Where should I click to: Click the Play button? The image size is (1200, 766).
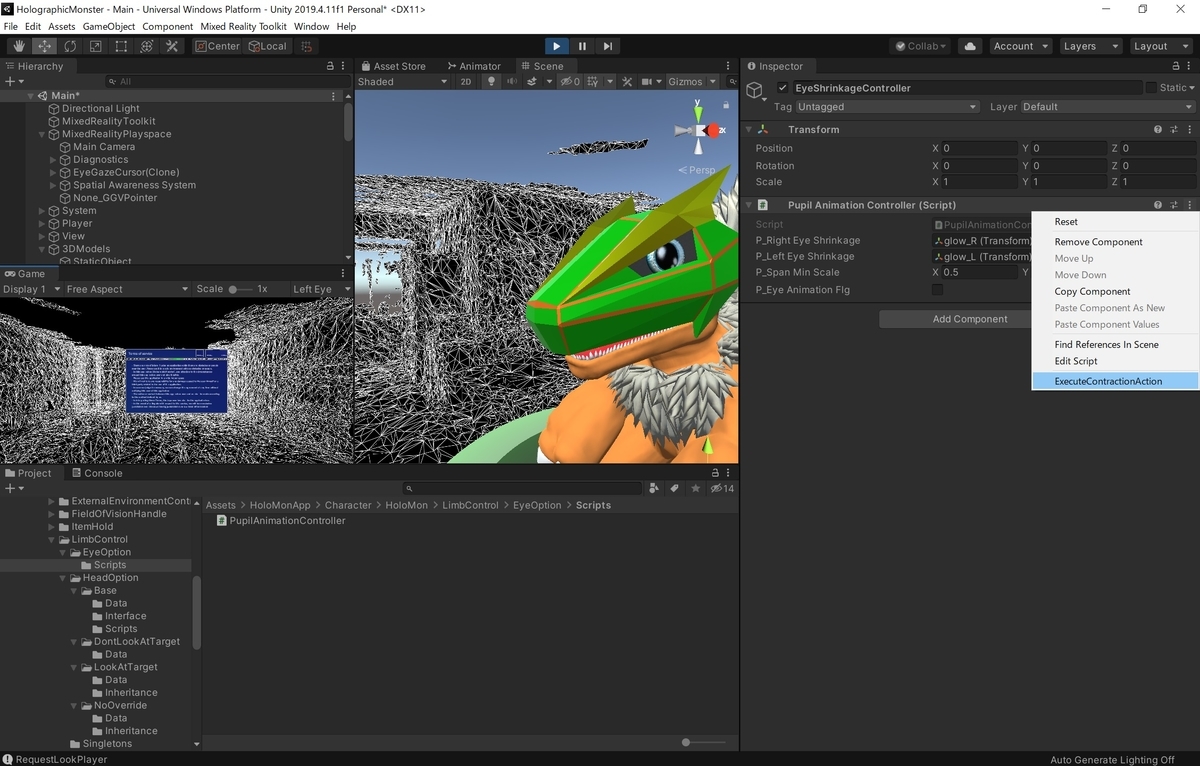[x=557, y=46]
